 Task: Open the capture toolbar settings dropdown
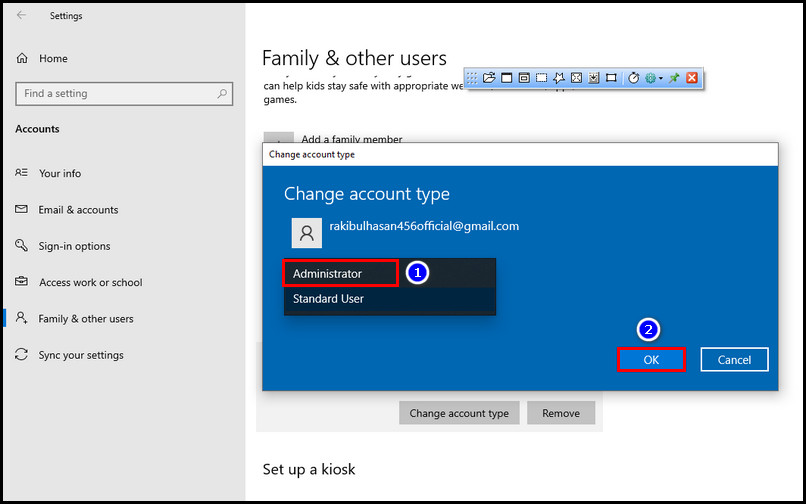[x=654, y=78]
